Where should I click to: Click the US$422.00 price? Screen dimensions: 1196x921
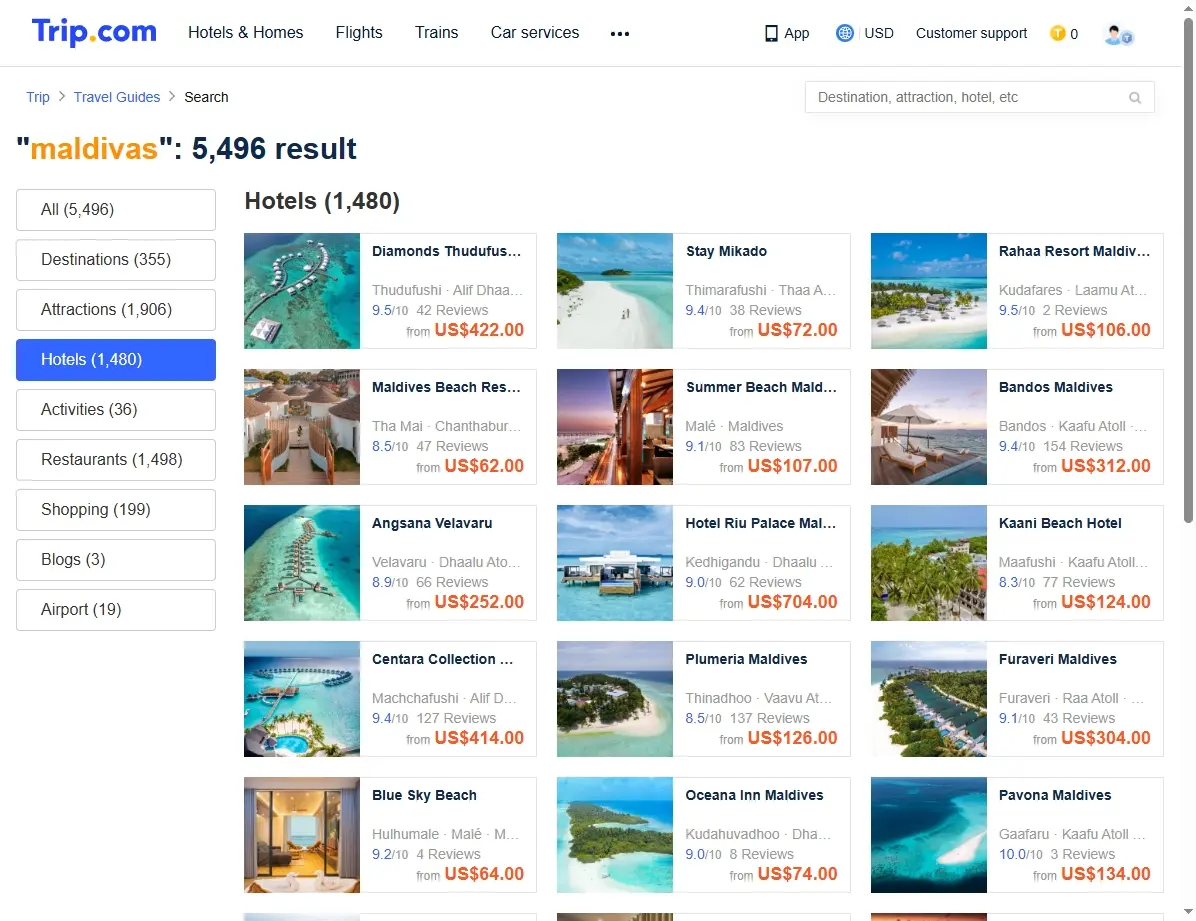click(x=479, y=330)
